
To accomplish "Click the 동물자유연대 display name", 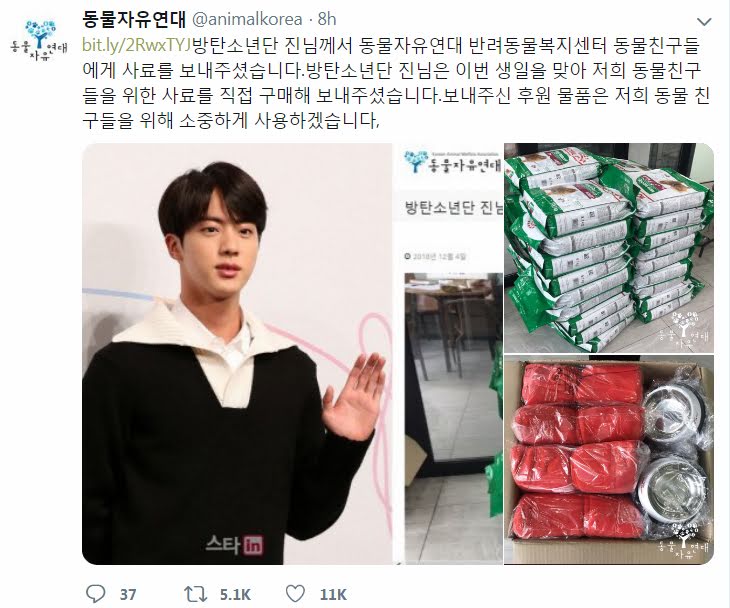I will (134, 19).
